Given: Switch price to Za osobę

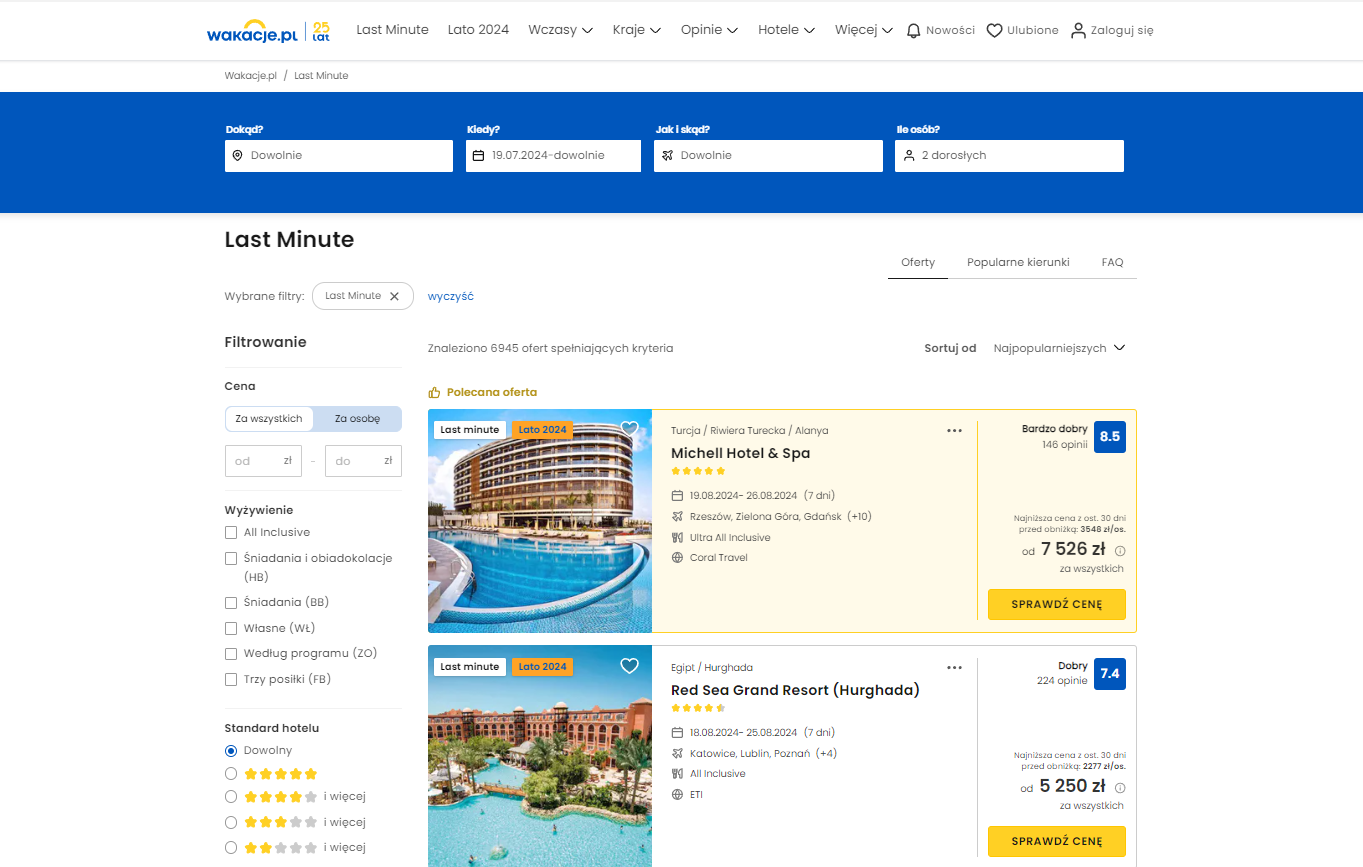Looking at the screenshot, I should click(357, 419).
